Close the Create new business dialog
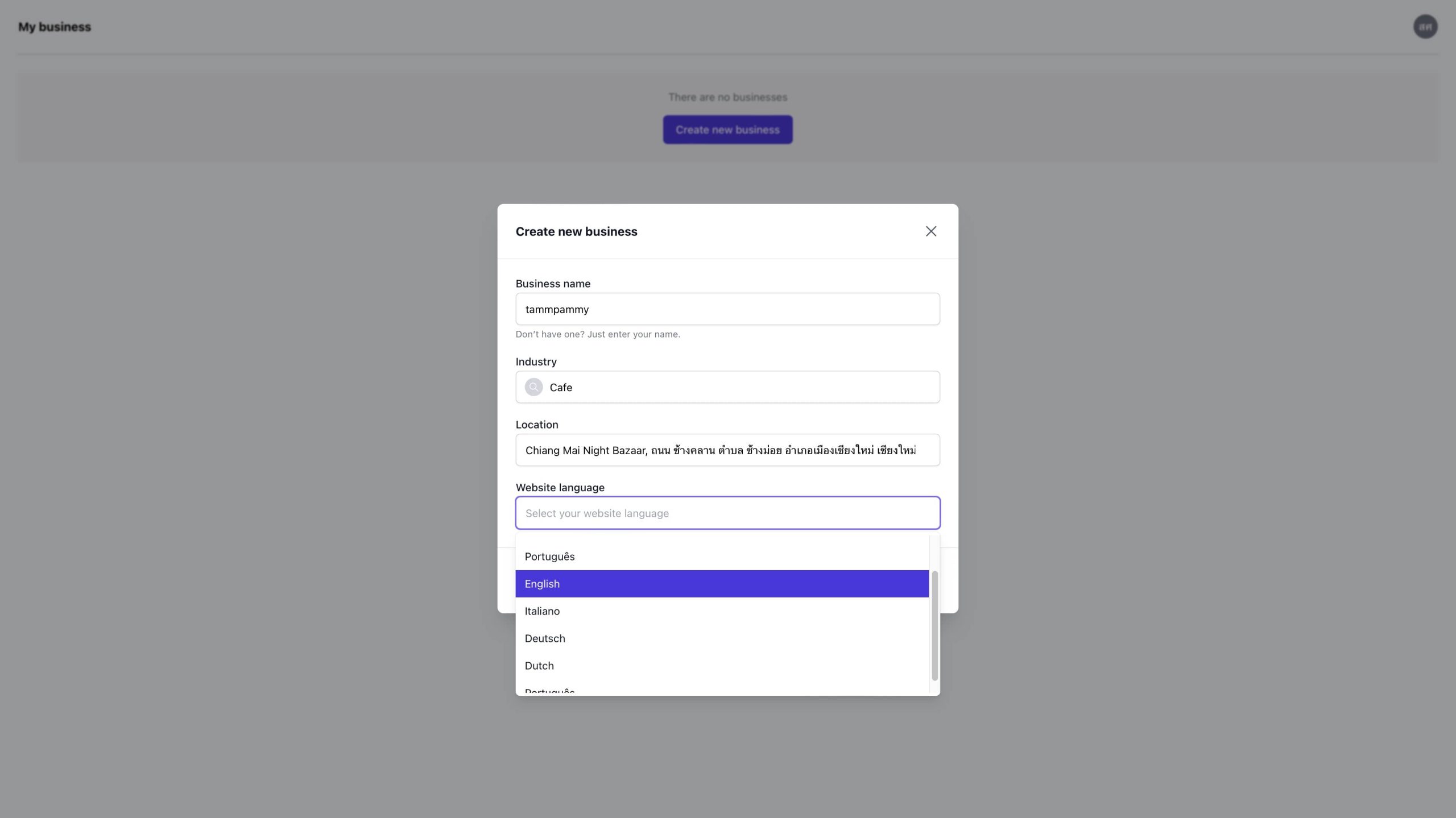 930,231
